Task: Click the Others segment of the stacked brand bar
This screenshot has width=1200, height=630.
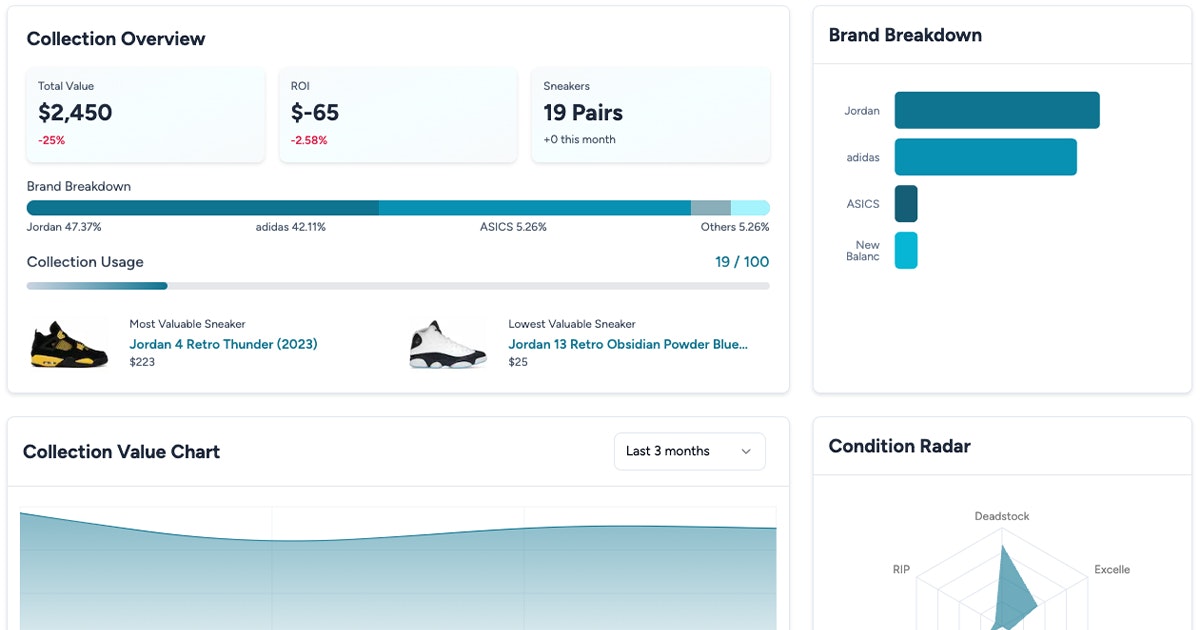Action: pyautogui.click(x=750, y=208)
